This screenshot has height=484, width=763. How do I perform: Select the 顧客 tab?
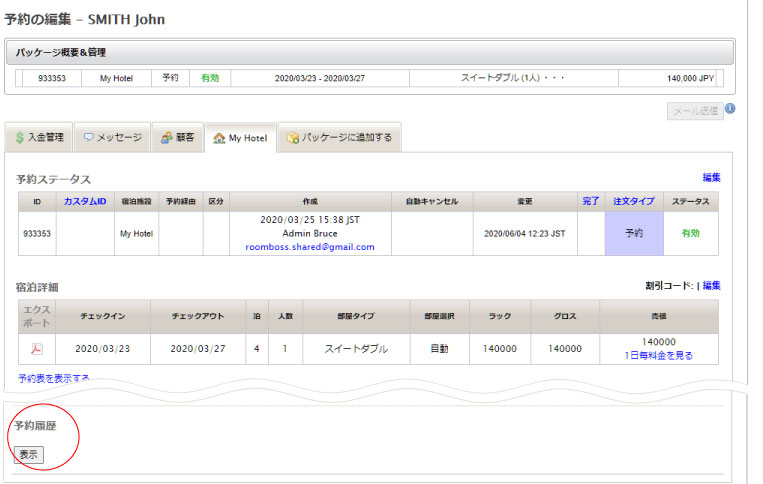tap(177, 138)
